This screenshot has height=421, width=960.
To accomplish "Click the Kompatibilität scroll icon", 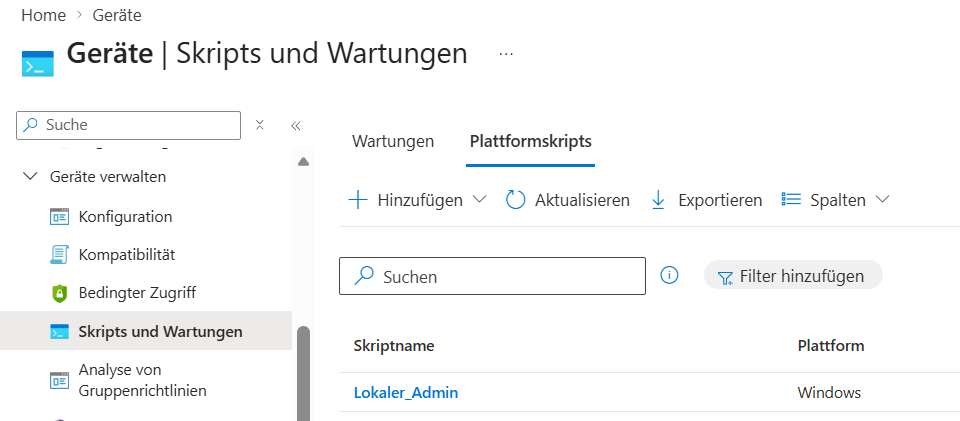I will click(59, 255).
